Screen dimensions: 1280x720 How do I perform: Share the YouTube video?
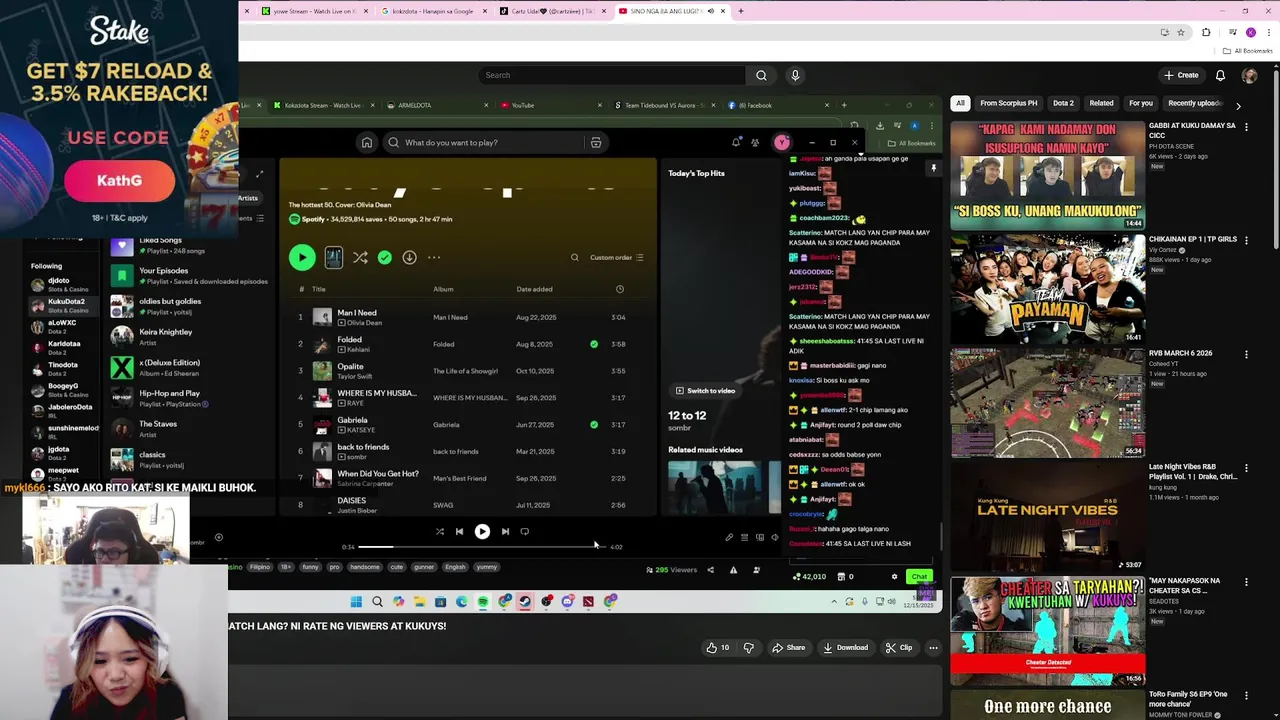coord(788,648)
